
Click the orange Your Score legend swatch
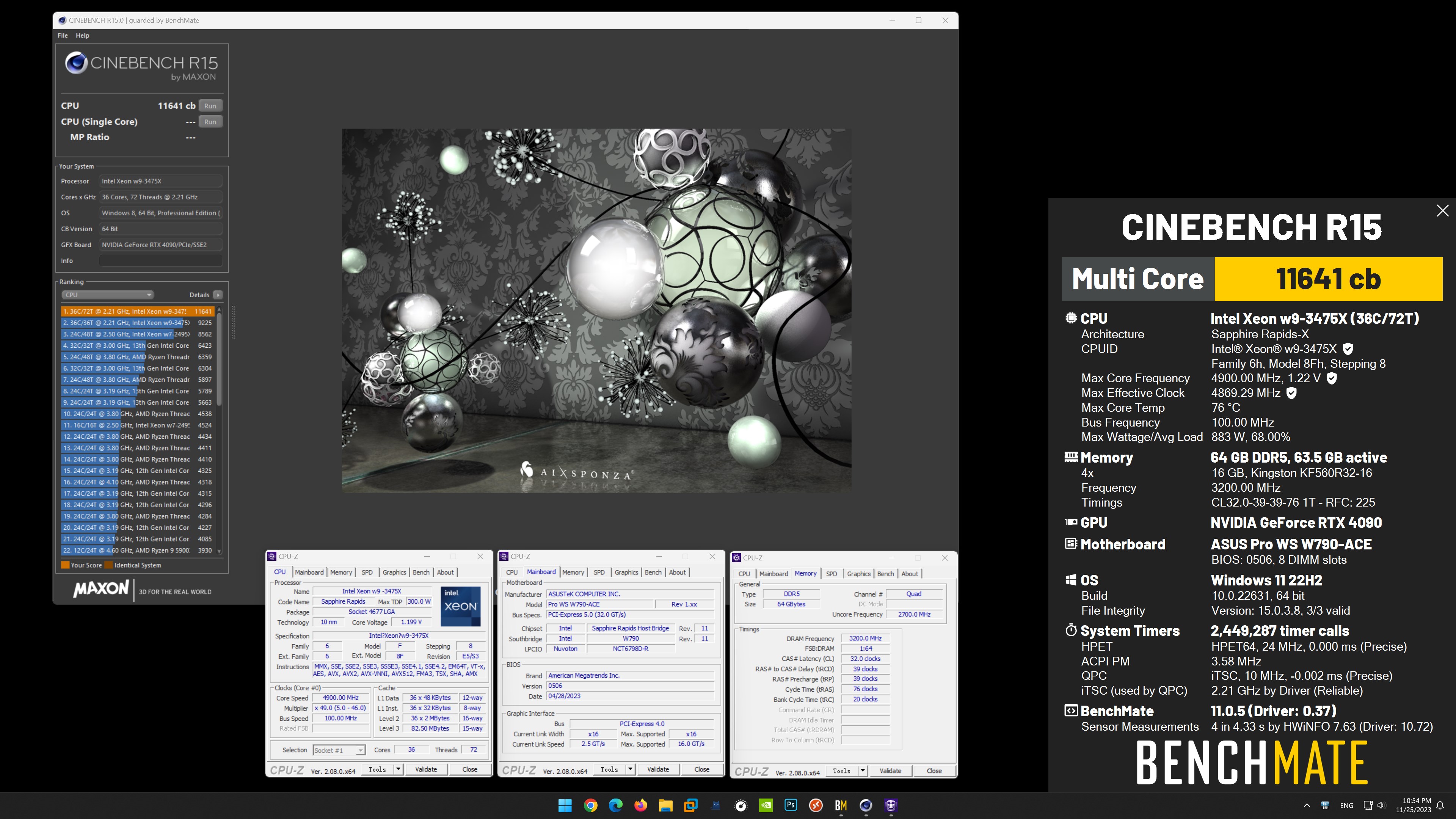tap(65, 565)
